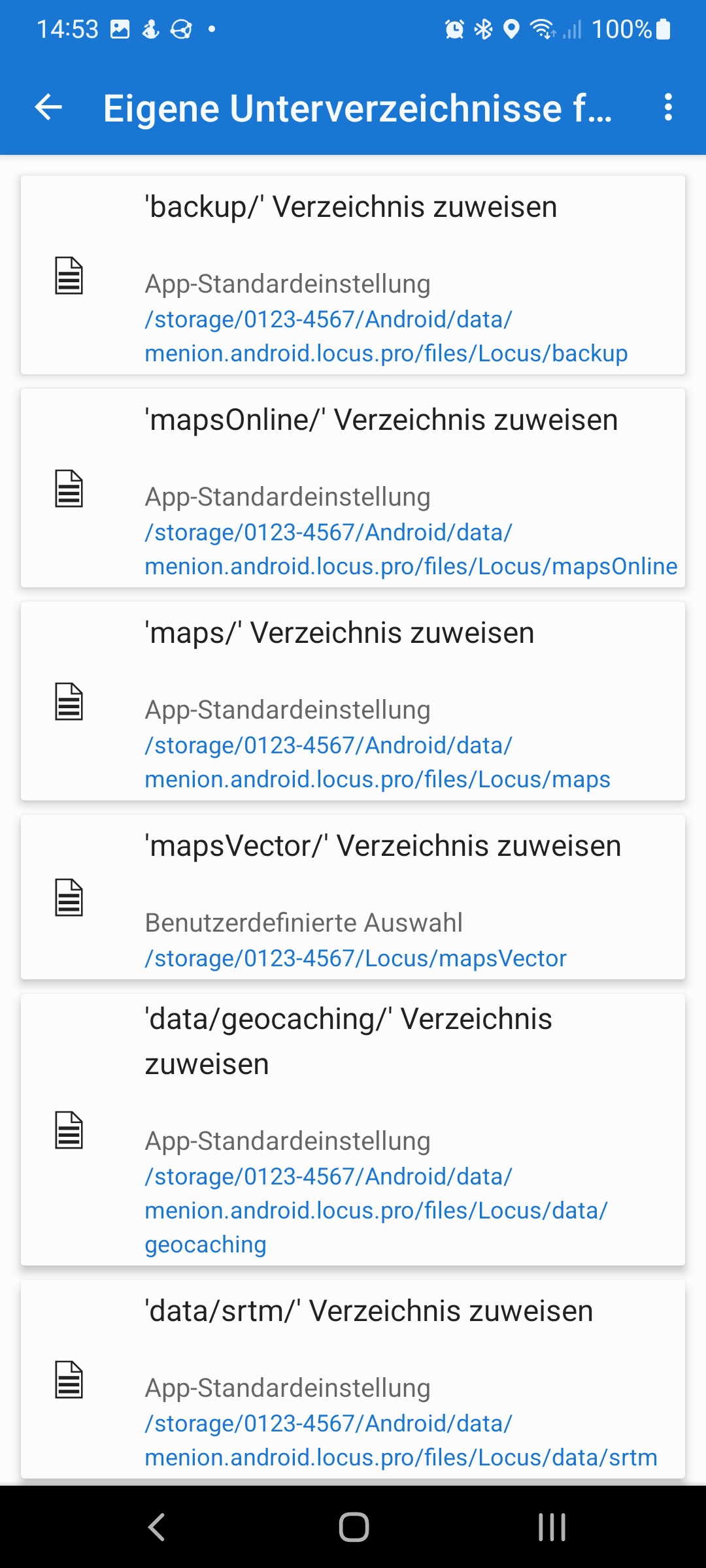706x1568 pixels.
Task: Tap the geocaching directory path text
Action: [376, 1211]
